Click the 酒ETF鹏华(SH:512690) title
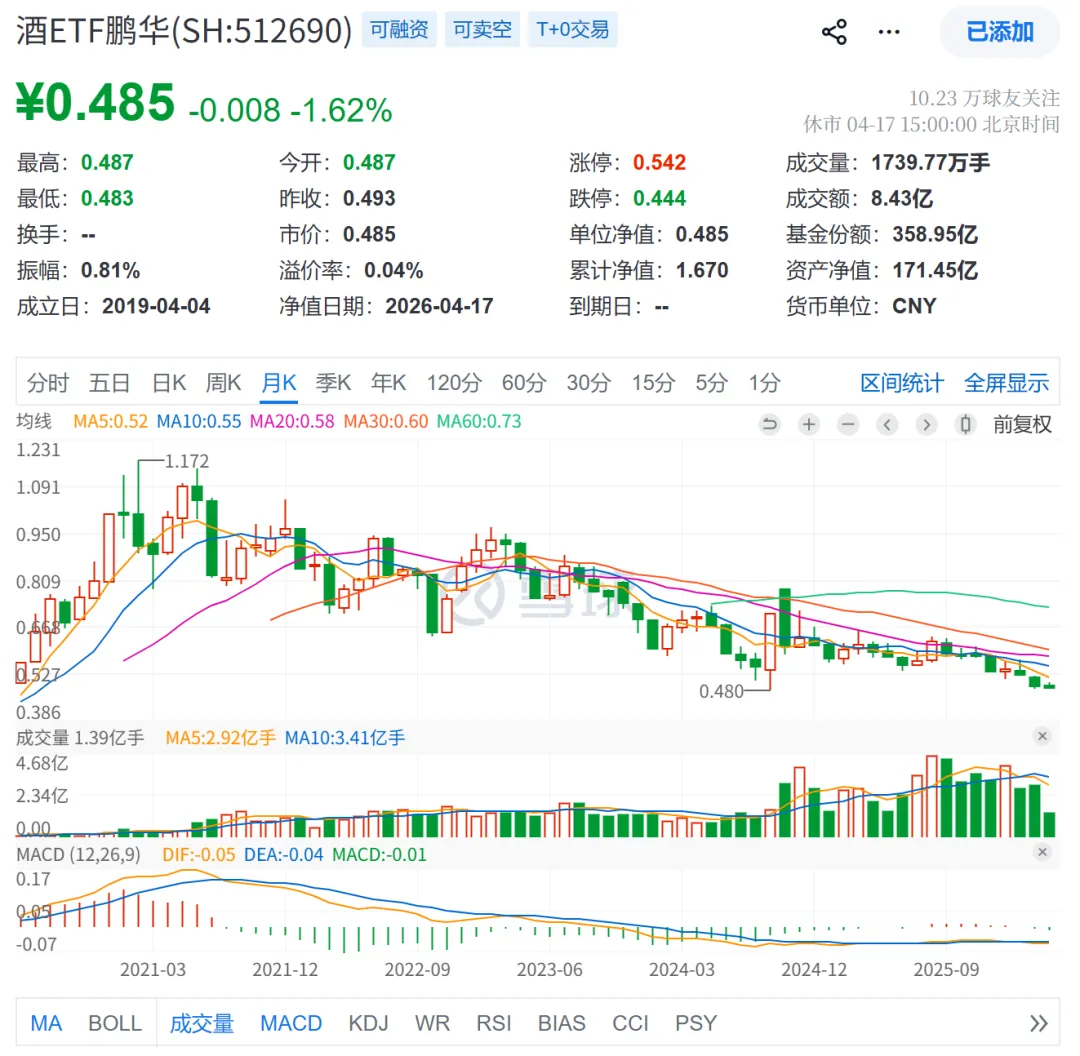 (184, 30)
